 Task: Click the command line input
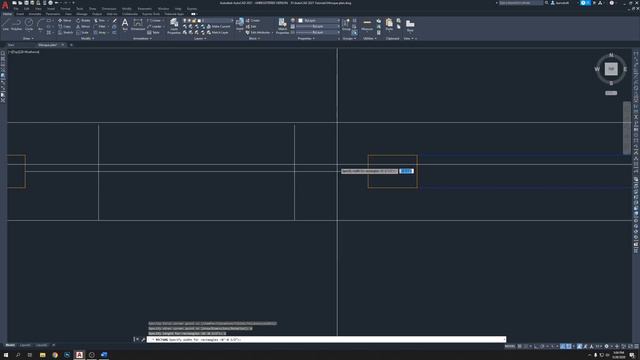coord(326,340)
